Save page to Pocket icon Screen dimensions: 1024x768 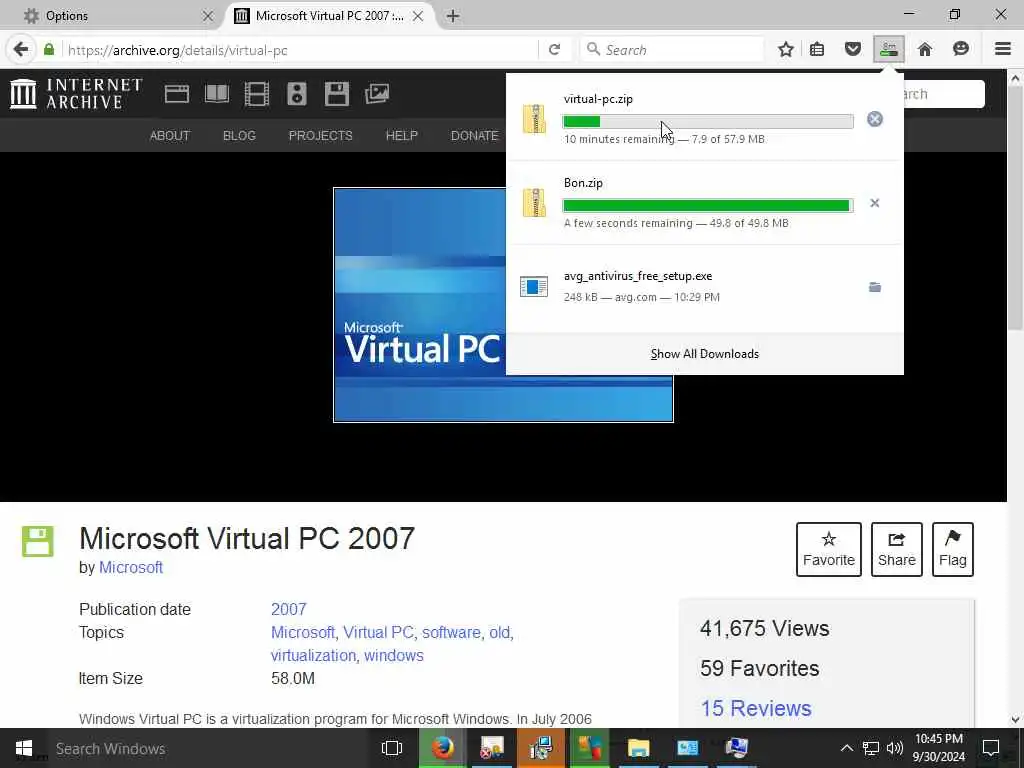(x=852, y=50)
